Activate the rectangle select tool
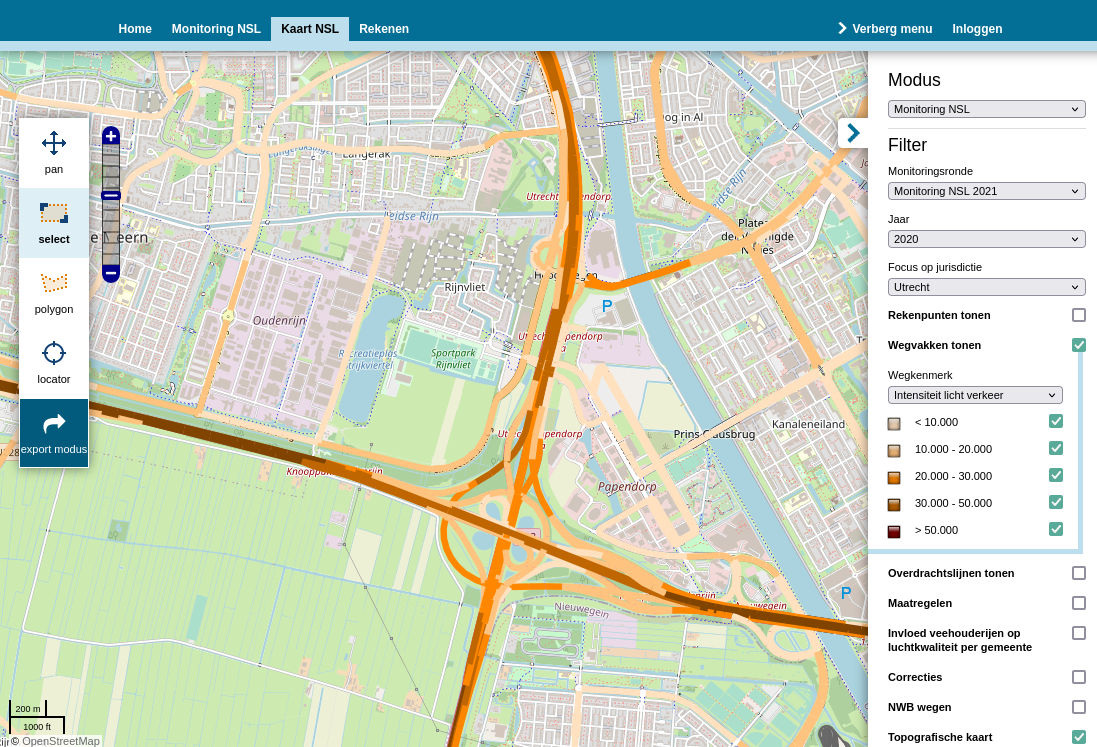Viewport: 1097px width, 747px height. [x=54, y=222]
